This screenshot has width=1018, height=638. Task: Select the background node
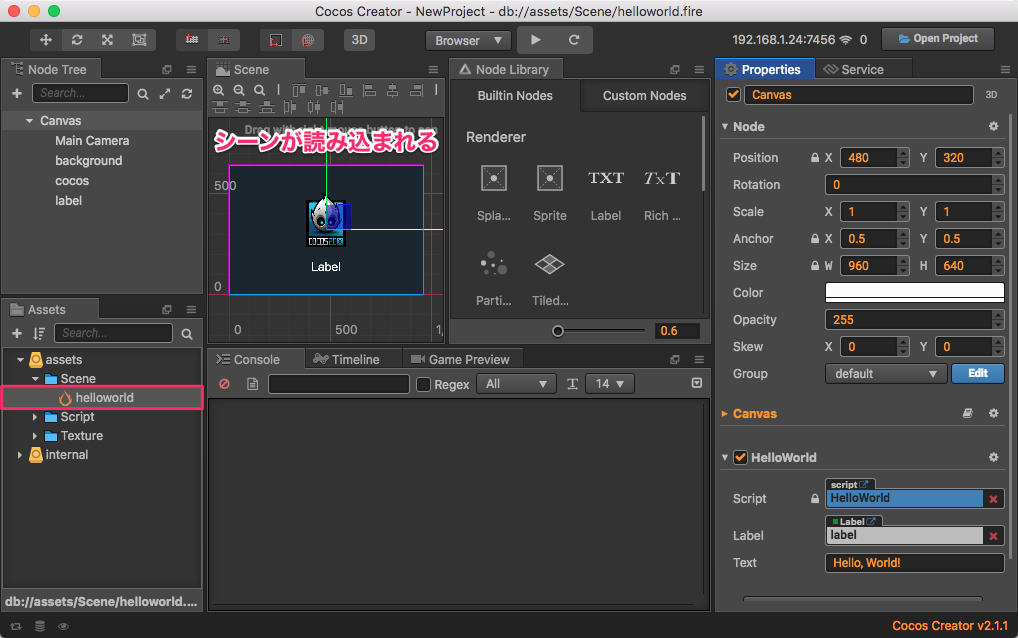pos(88,161)
